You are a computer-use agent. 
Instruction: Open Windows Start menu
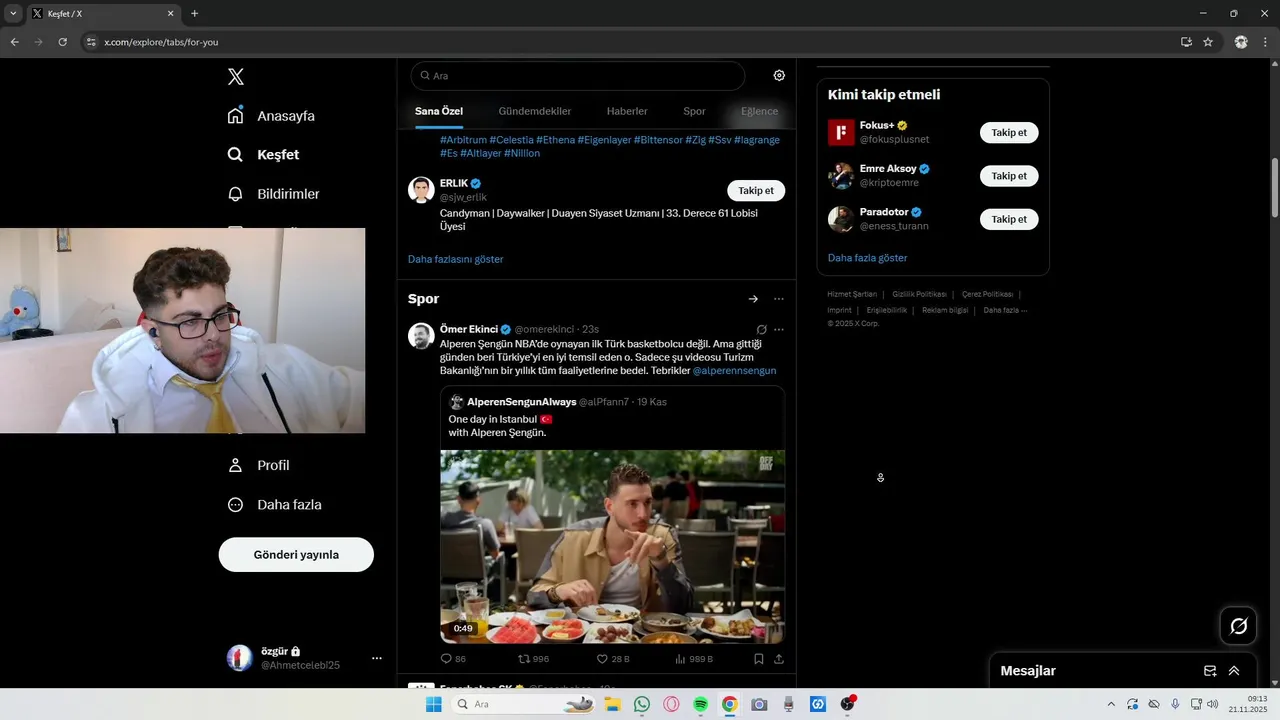point(433,704)
